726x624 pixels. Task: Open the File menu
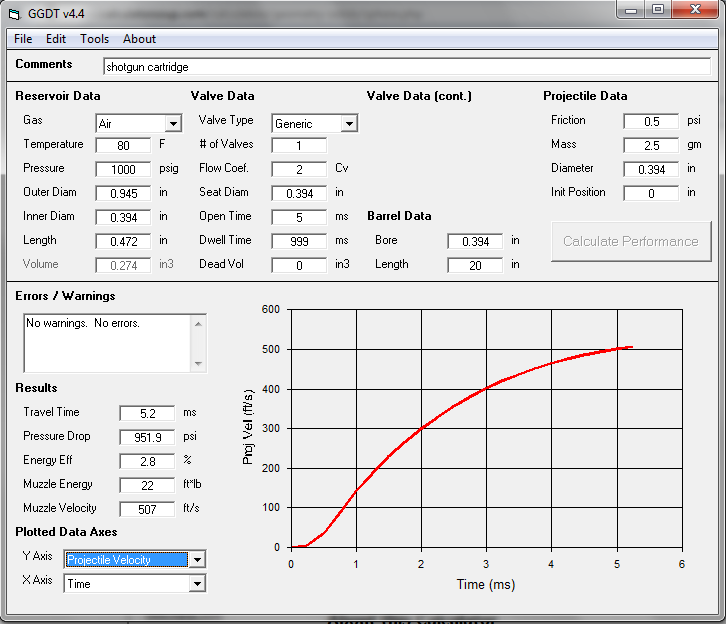[x=23, y=39]
